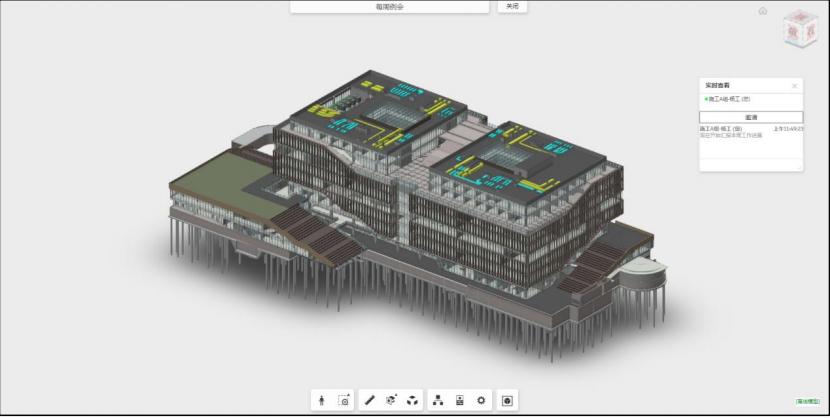830x418 pixels.
Task: Click the 每周例会 title bar
Action: tap(390, 7)
